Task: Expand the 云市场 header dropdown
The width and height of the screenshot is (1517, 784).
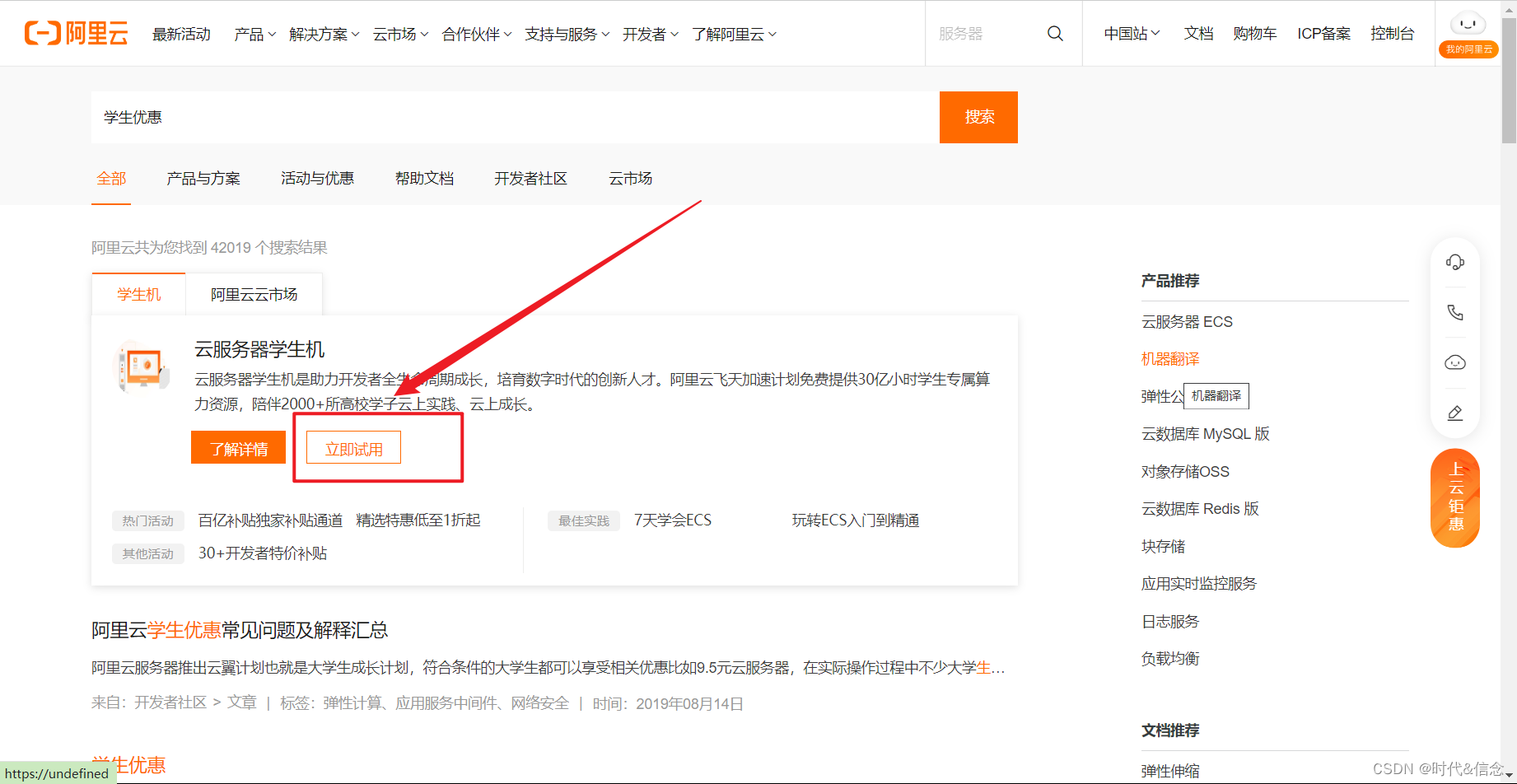Action: pos(400,34)
